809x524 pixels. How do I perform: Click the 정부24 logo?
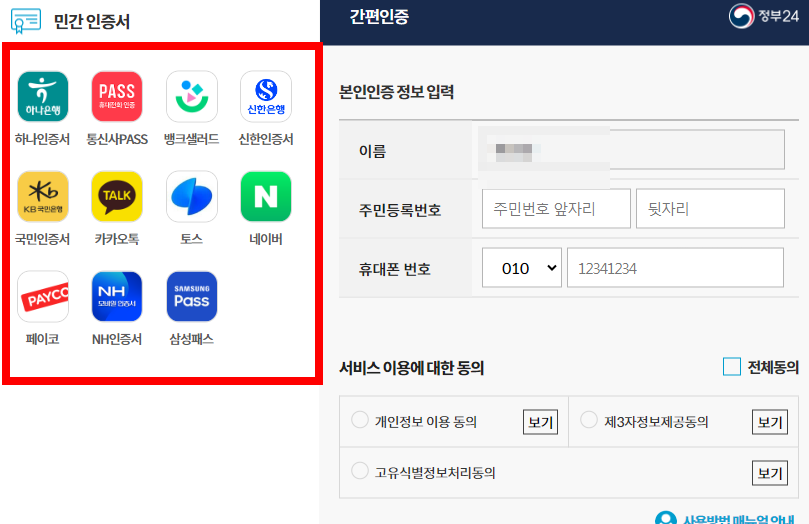pos(764,16)
